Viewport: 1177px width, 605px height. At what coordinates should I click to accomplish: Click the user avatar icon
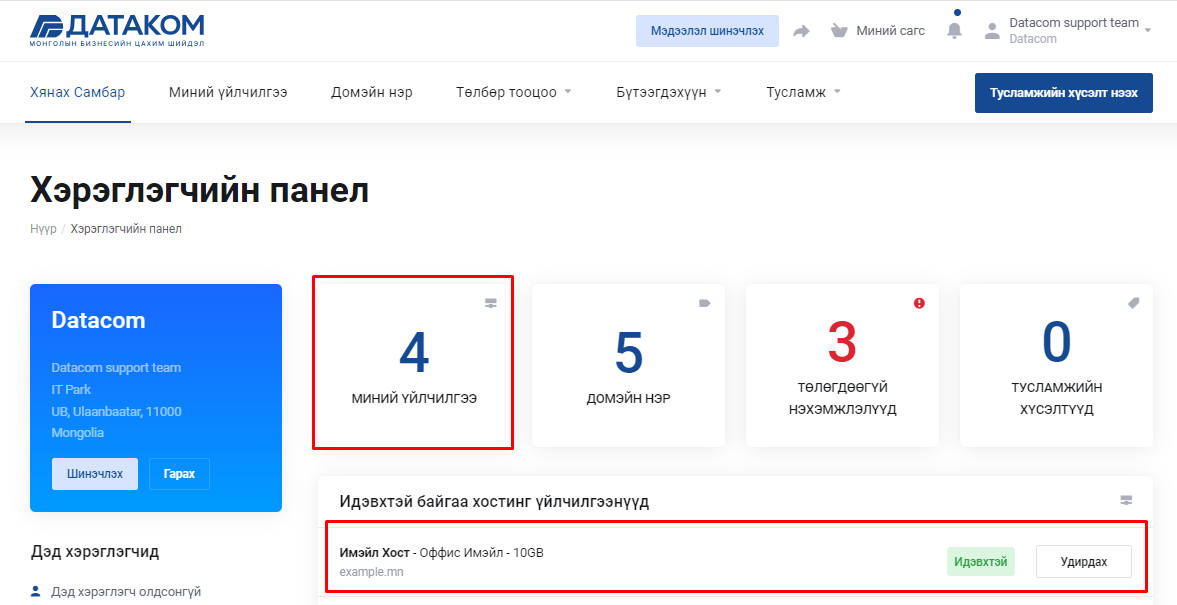(992, 31)
